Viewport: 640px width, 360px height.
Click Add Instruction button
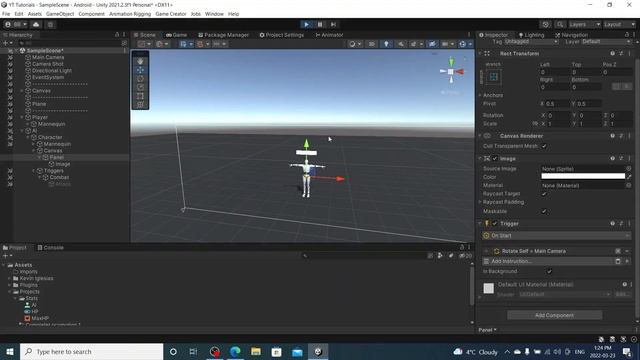pos(548,261)
